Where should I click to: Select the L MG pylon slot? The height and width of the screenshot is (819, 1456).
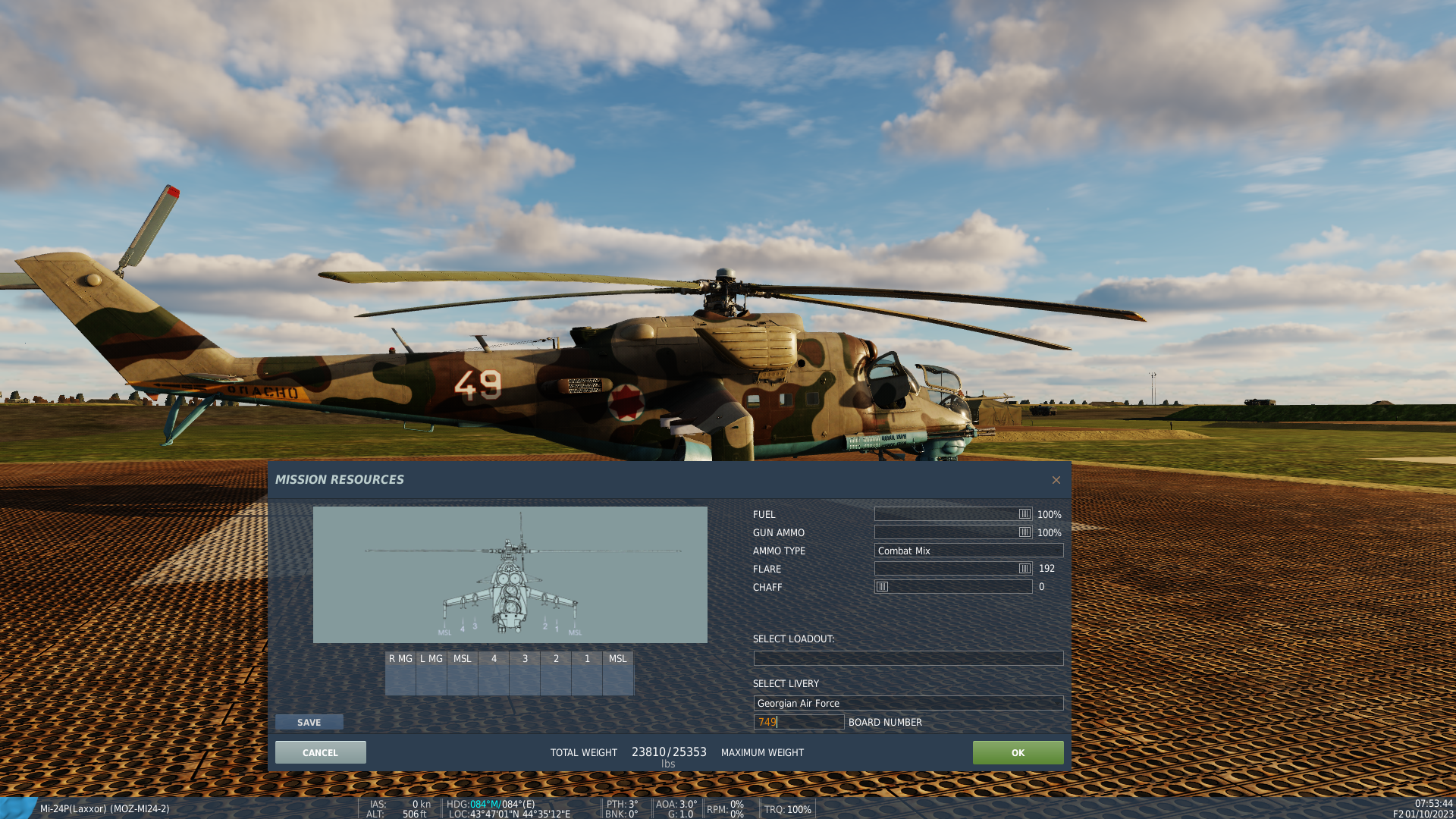[431, 673]
